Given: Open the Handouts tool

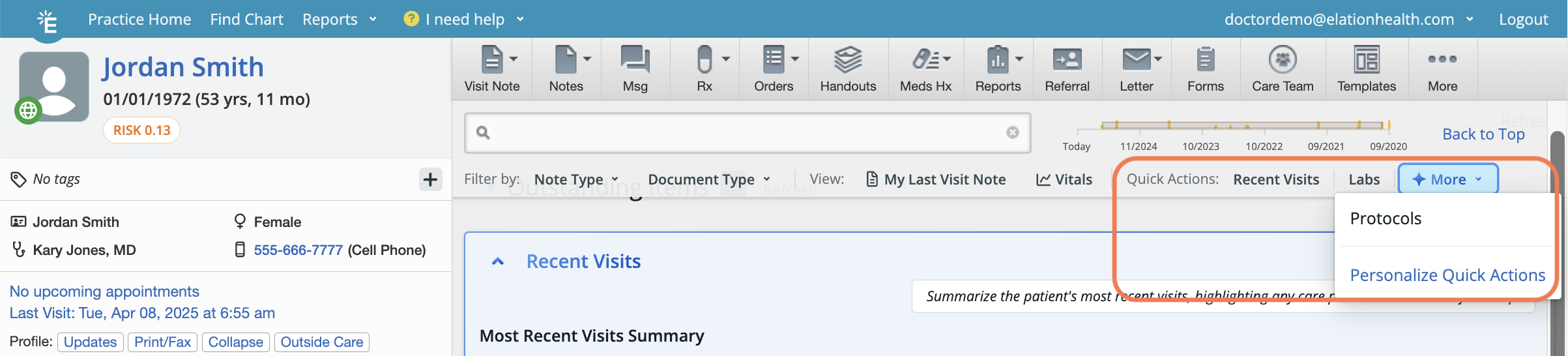Looking at the screenshot, I should [848, 68].
